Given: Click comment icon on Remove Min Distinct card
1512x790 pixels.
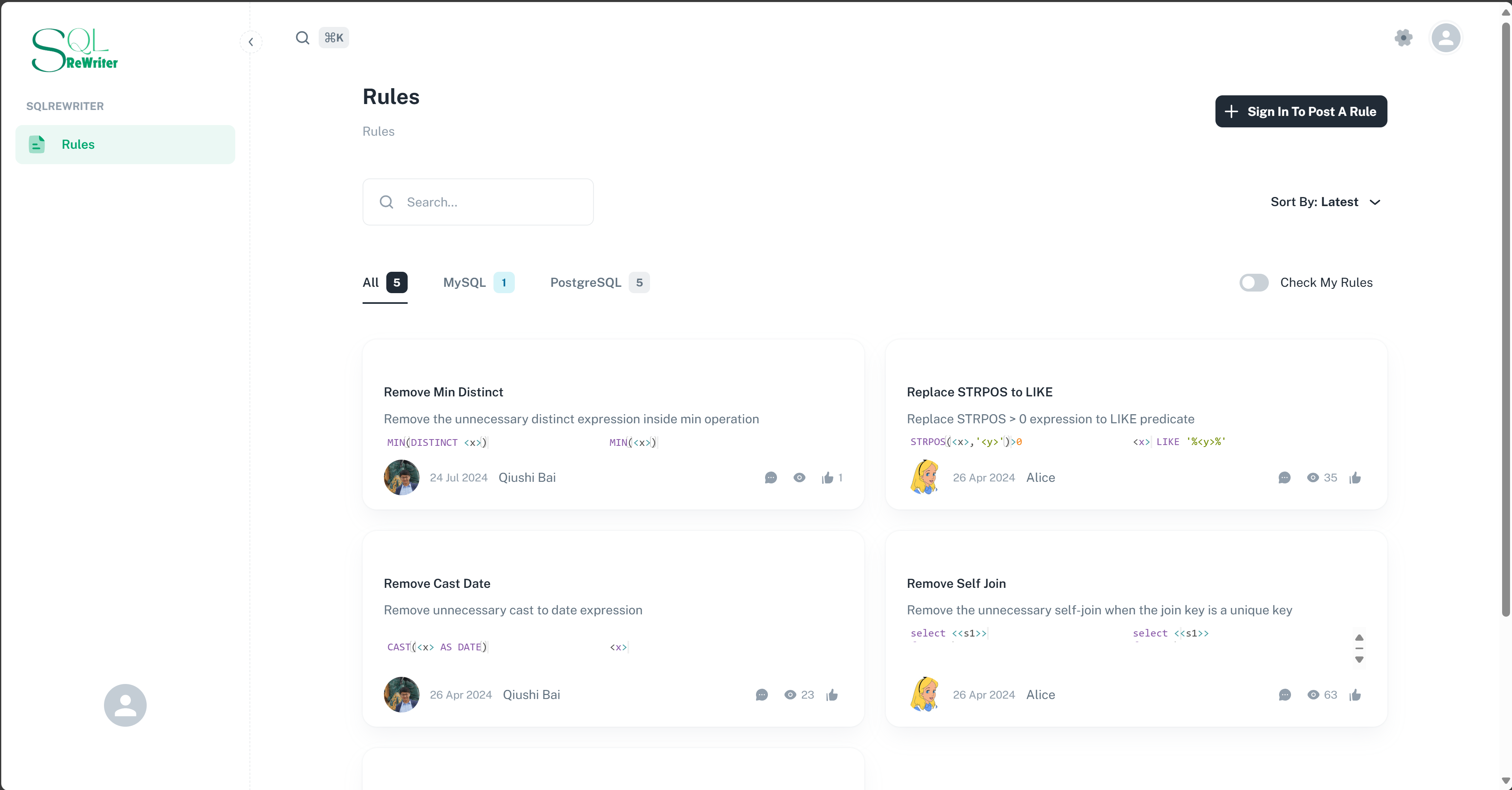Looking at the screenshot, I should click(x=771, y=477).
